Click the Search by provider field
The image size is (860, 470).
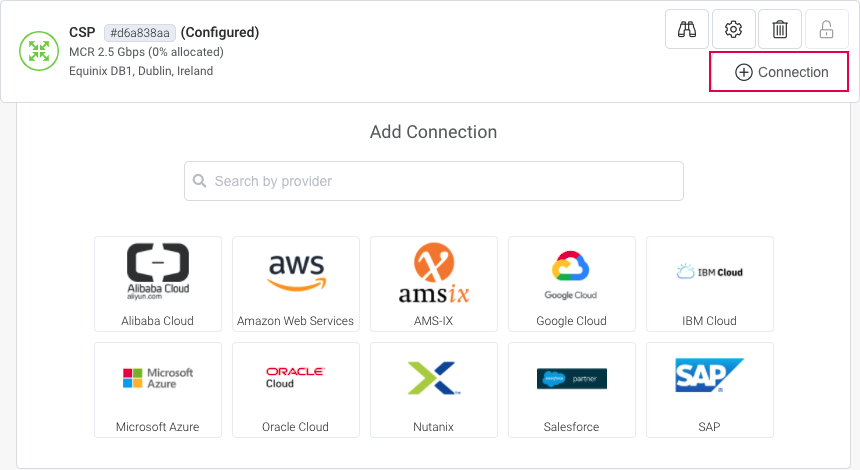pos(434,181)
